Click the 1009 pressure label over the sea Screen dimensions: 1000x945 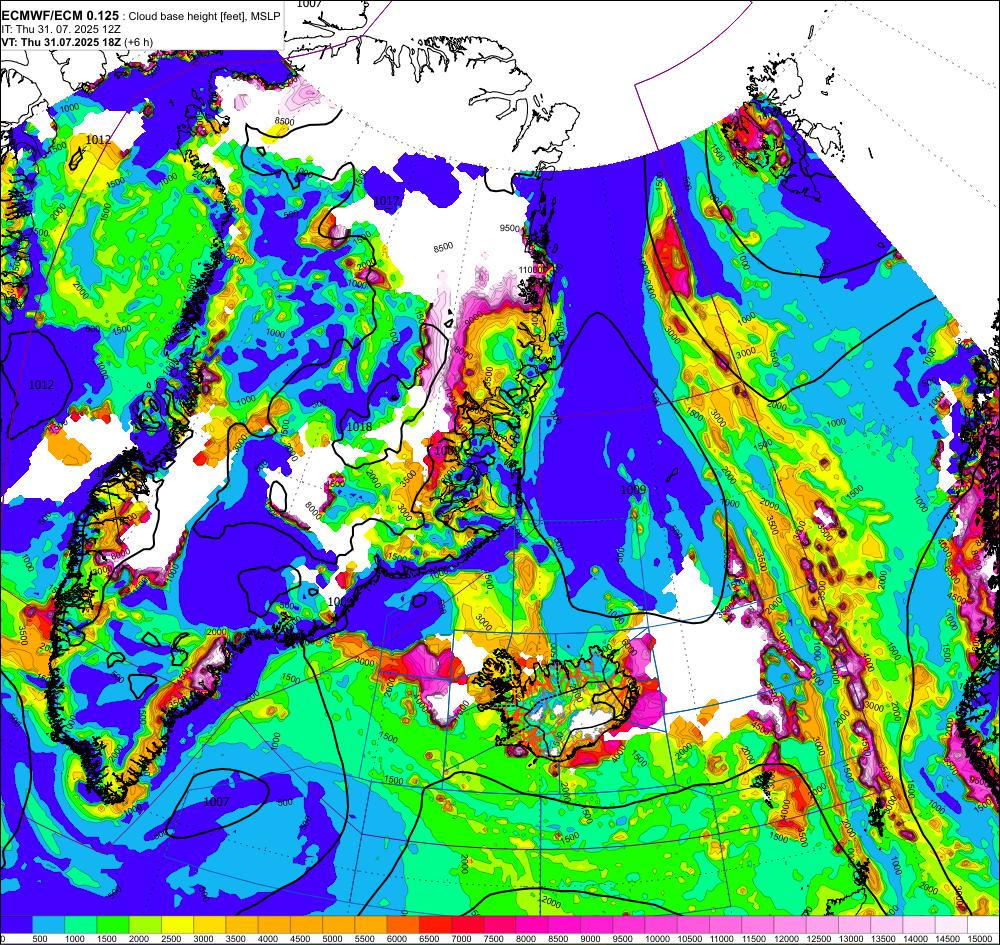(x=633, y=489)
